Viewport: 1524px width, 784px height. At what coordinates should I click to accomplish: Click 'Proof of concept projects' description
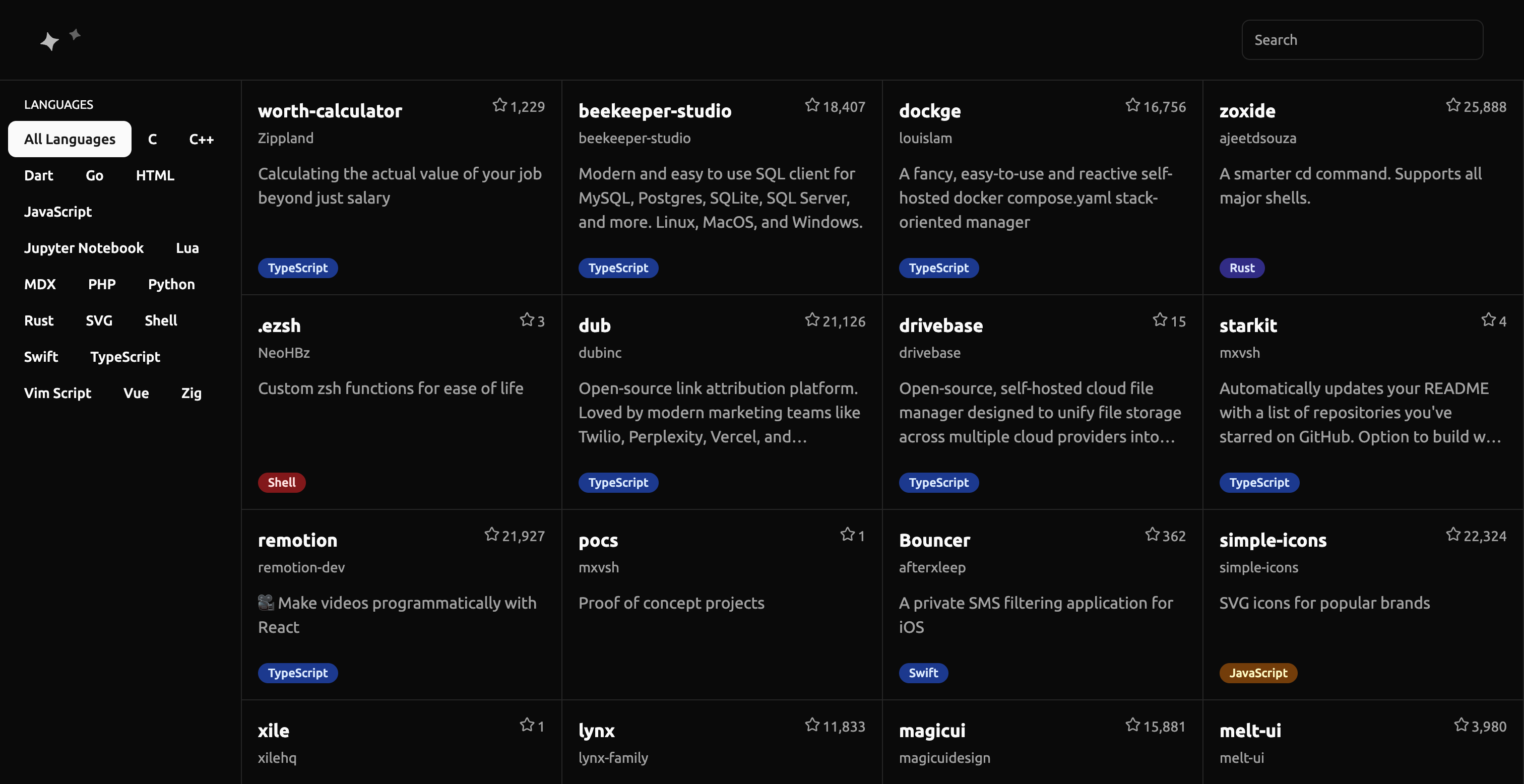pyautogui.click(x=671, y=603)
